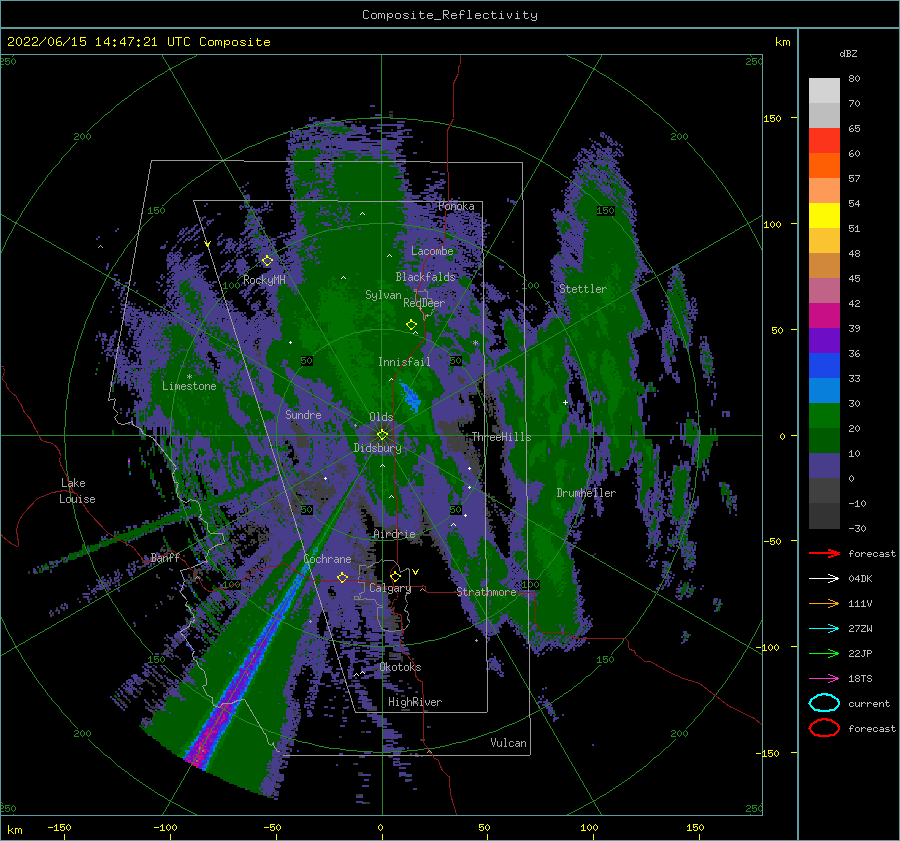900x841 pixels.
Task: Click the white 04DK arrow icon
Action: pos(824,579)
